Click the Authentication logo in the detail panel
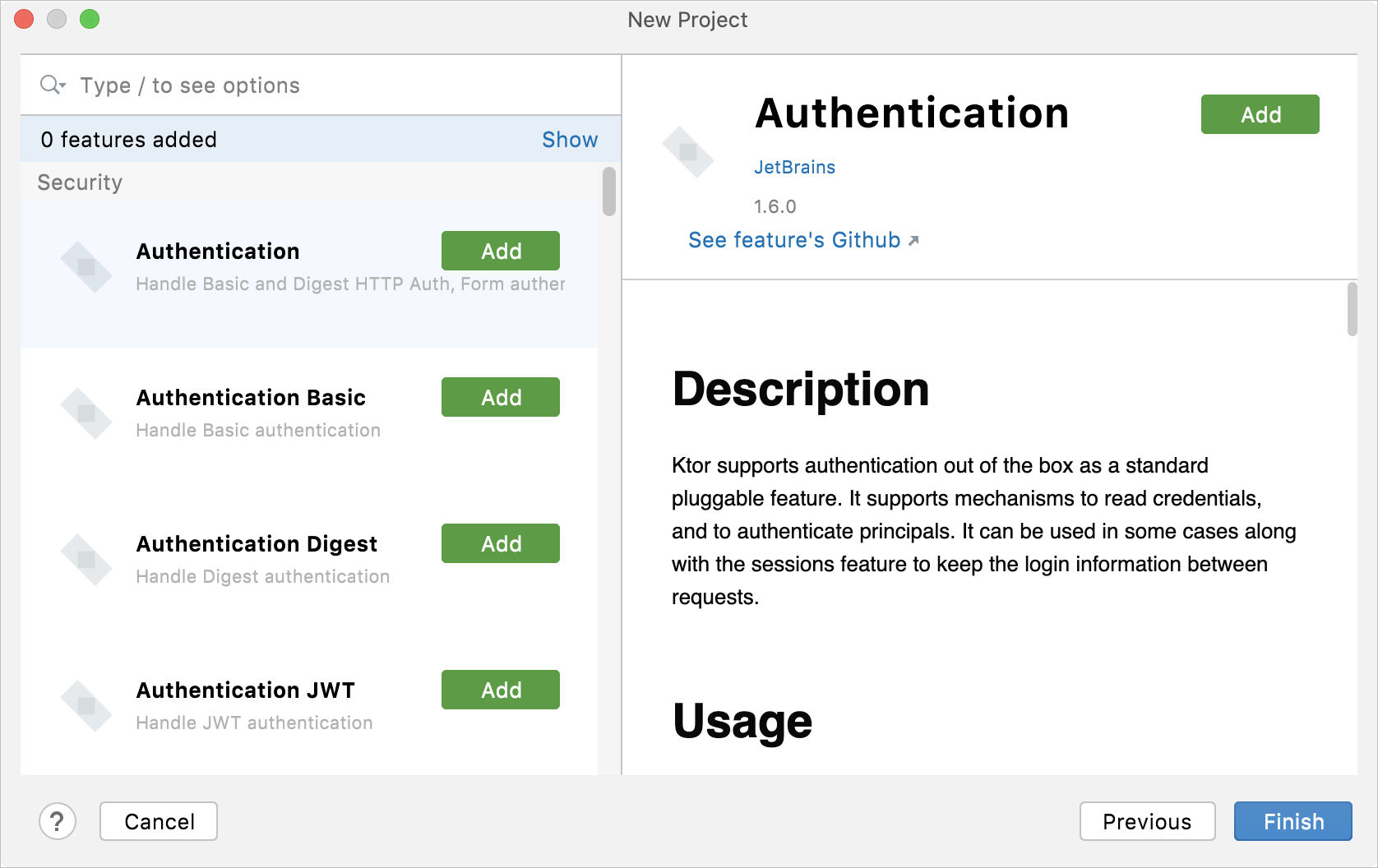1378x868 pixels. point(690,154)
